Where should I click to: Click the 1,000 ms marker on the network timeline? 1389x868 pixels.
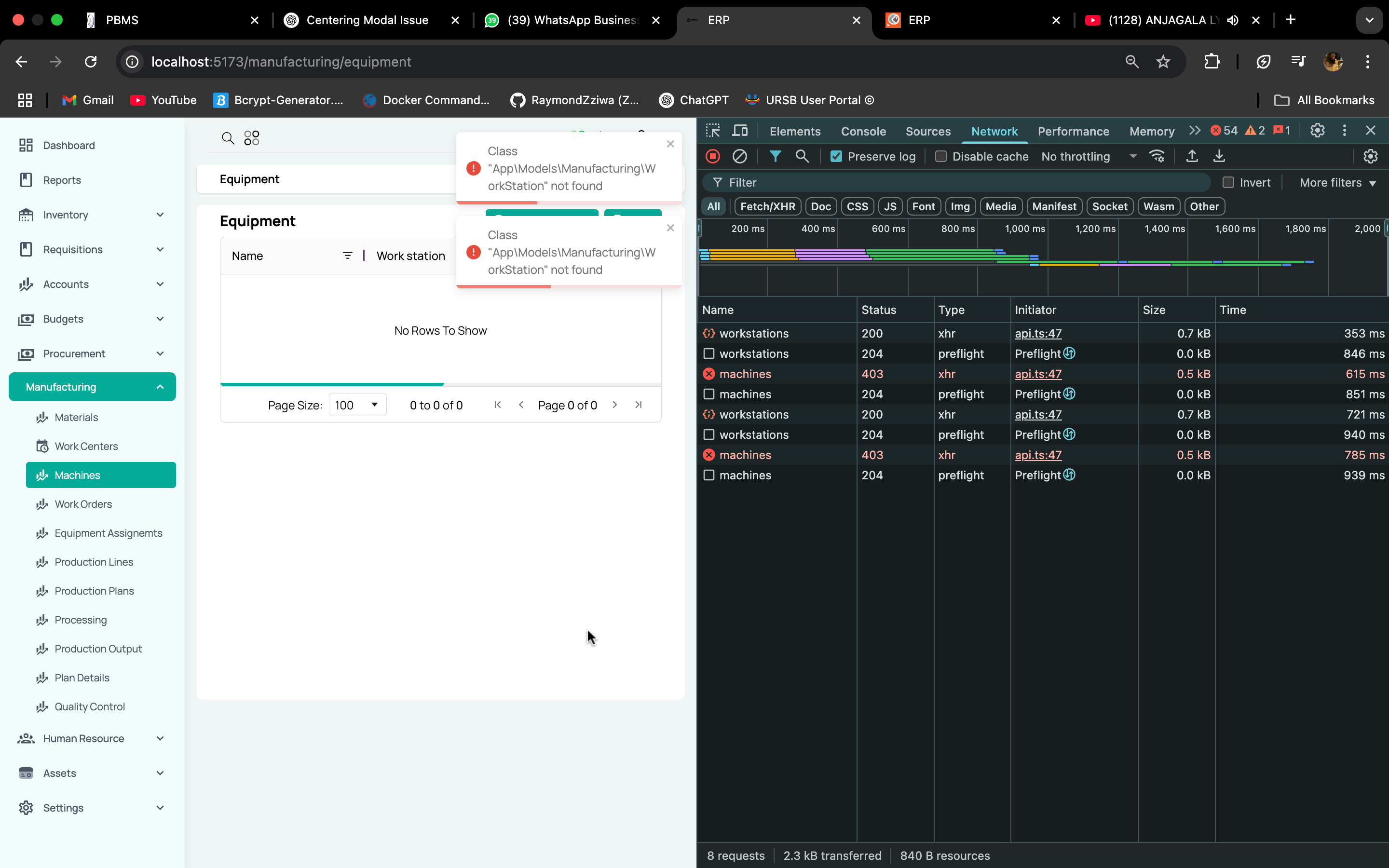(x=1024, y=229)
